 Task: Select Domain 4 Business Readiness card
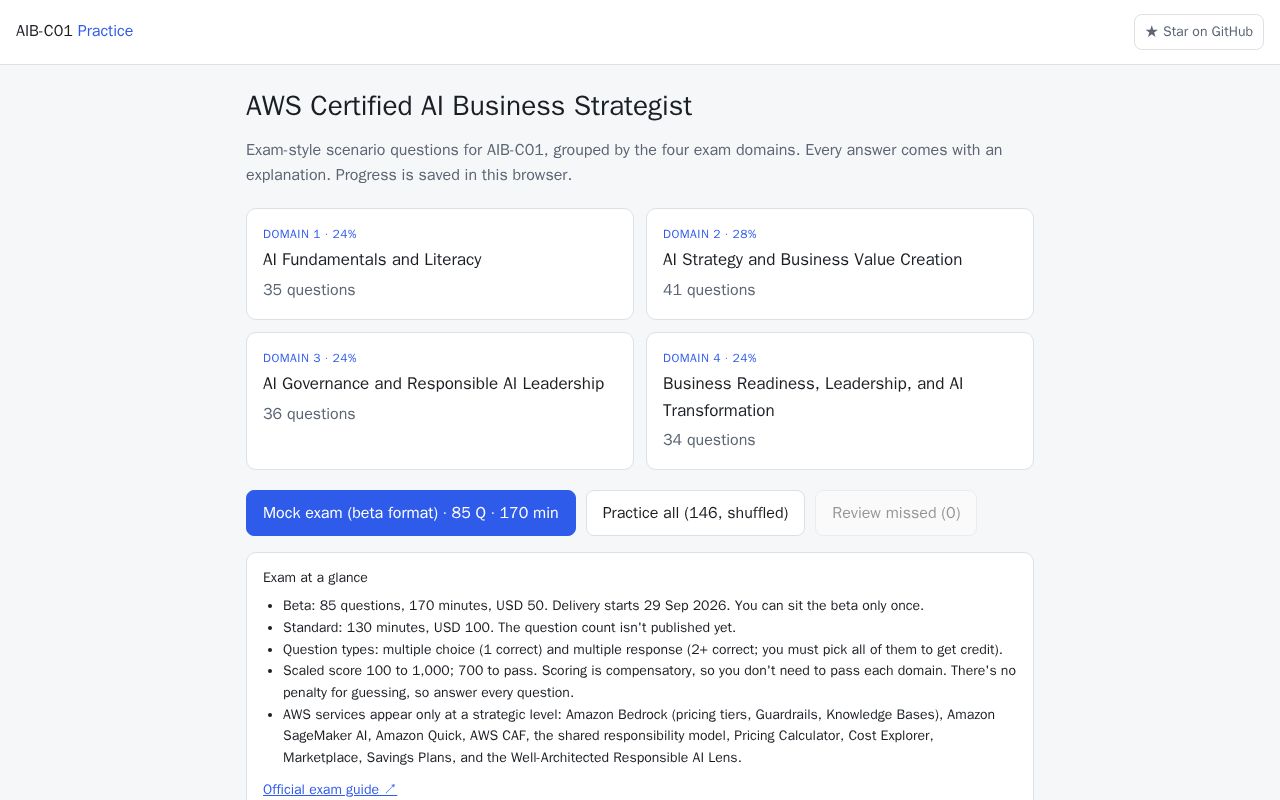point(840,401)
